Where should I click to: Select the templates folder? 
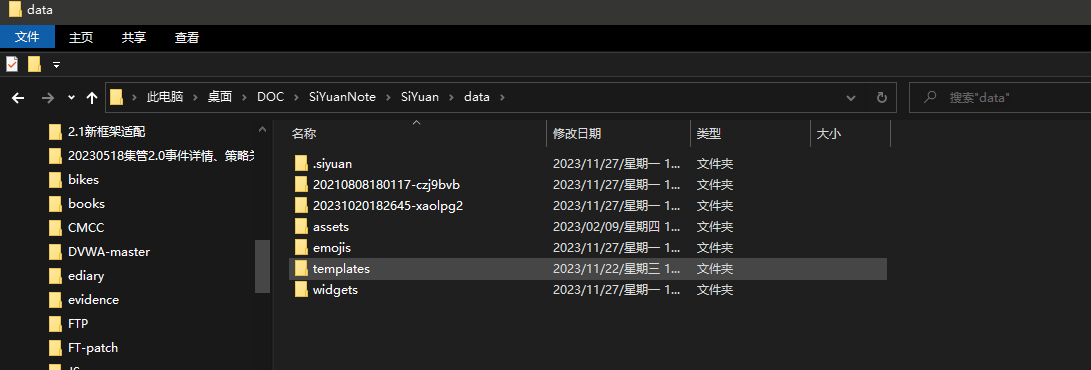click(x=588, y=268)
